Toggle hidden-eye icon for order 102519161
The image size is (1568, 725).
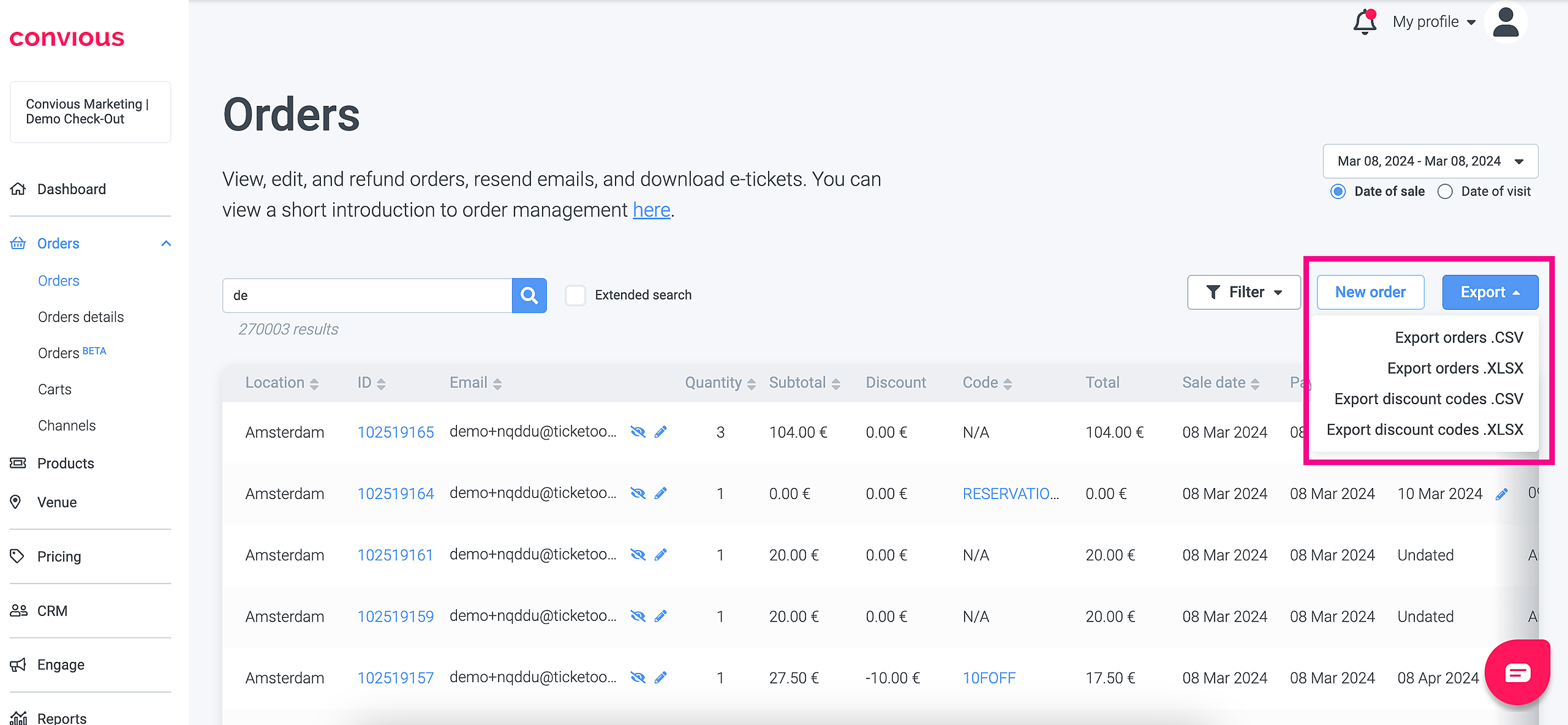(638, 555)
